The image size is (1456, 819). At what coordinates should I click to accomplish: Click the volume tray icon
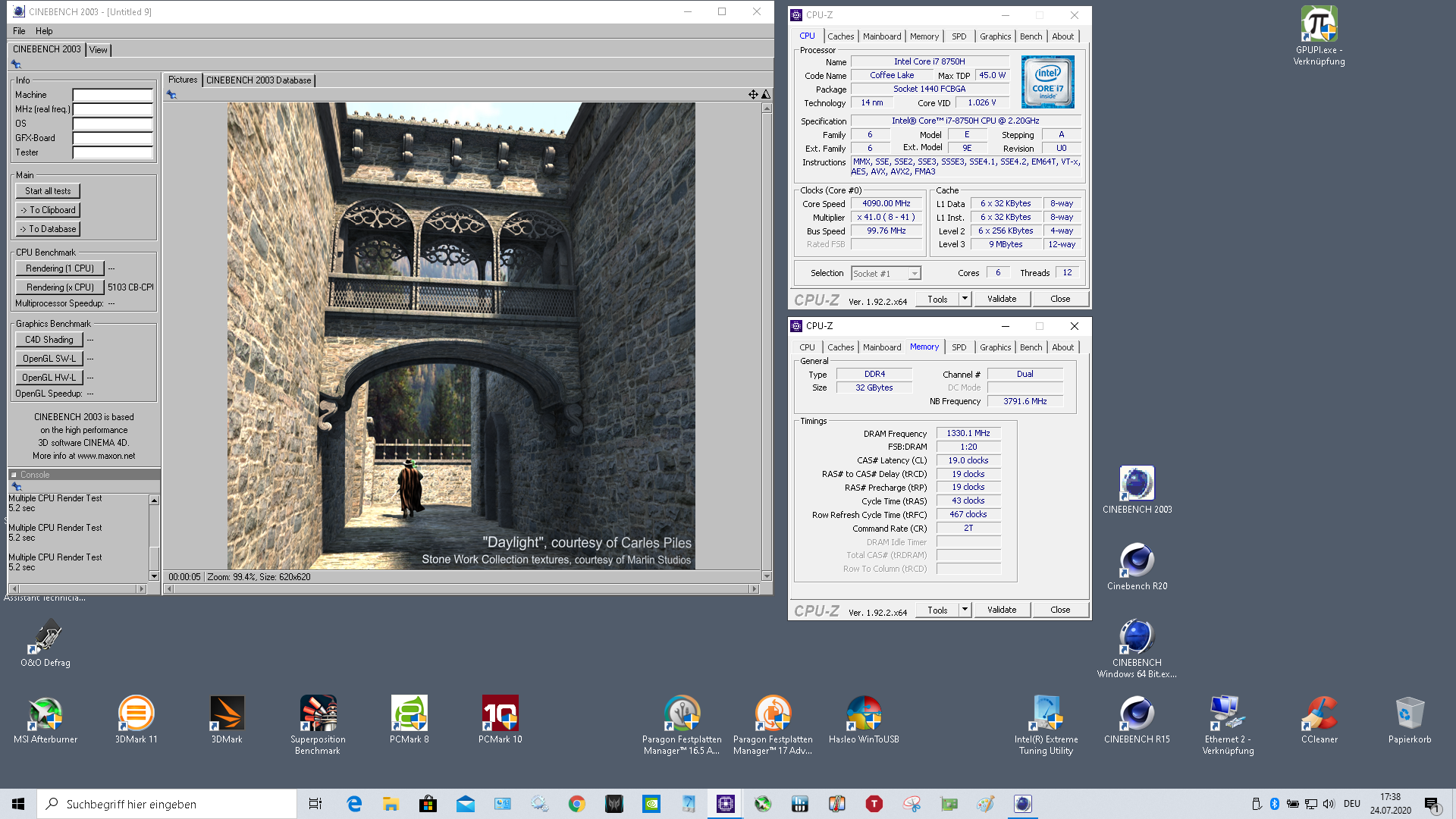[x=1329, y=804]
